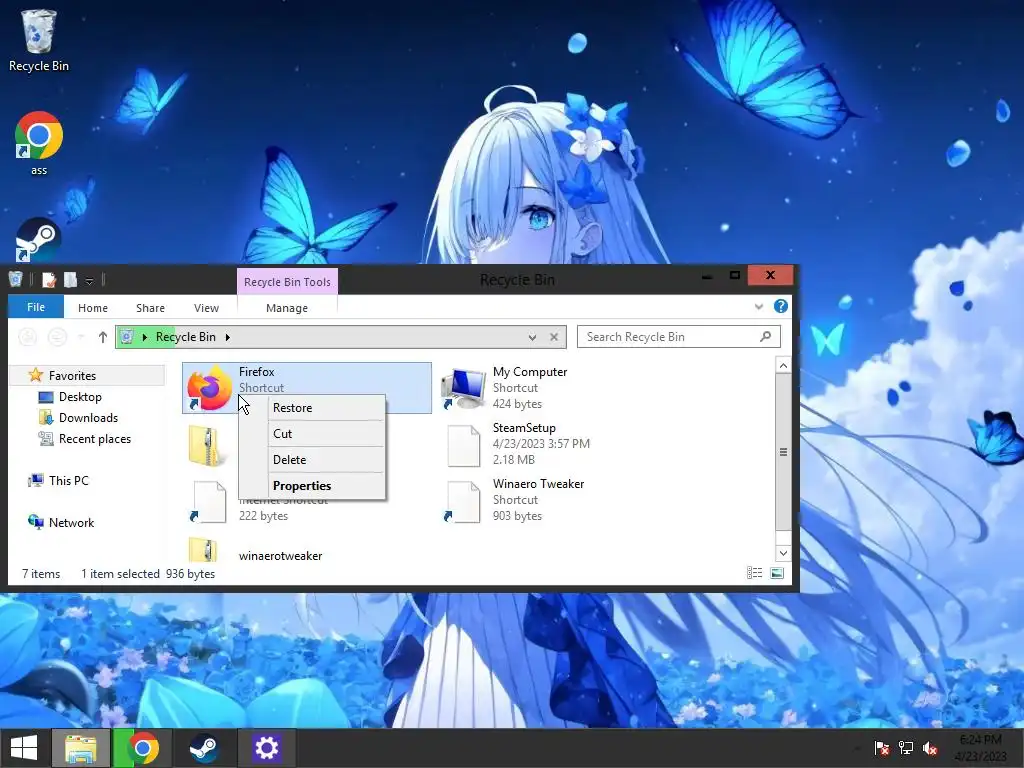Open the address bar history dropdown
Screen dimensions: 1024x768
point(532,337)
